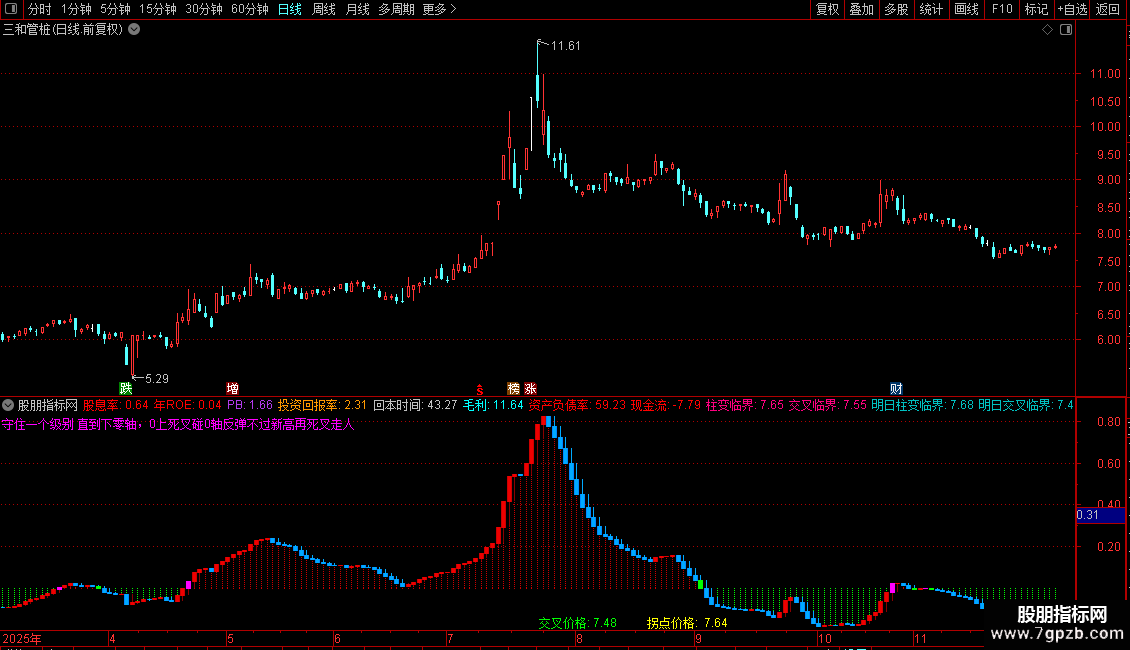Switch to 周线 weekly chart
Image resolution: width=1130 pixels, height=650 pixels.
324,9
